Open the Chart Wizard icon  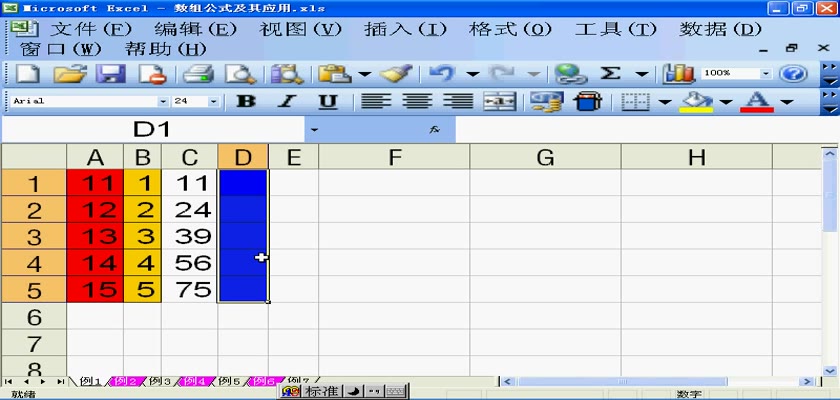click(x=679, y=74)
